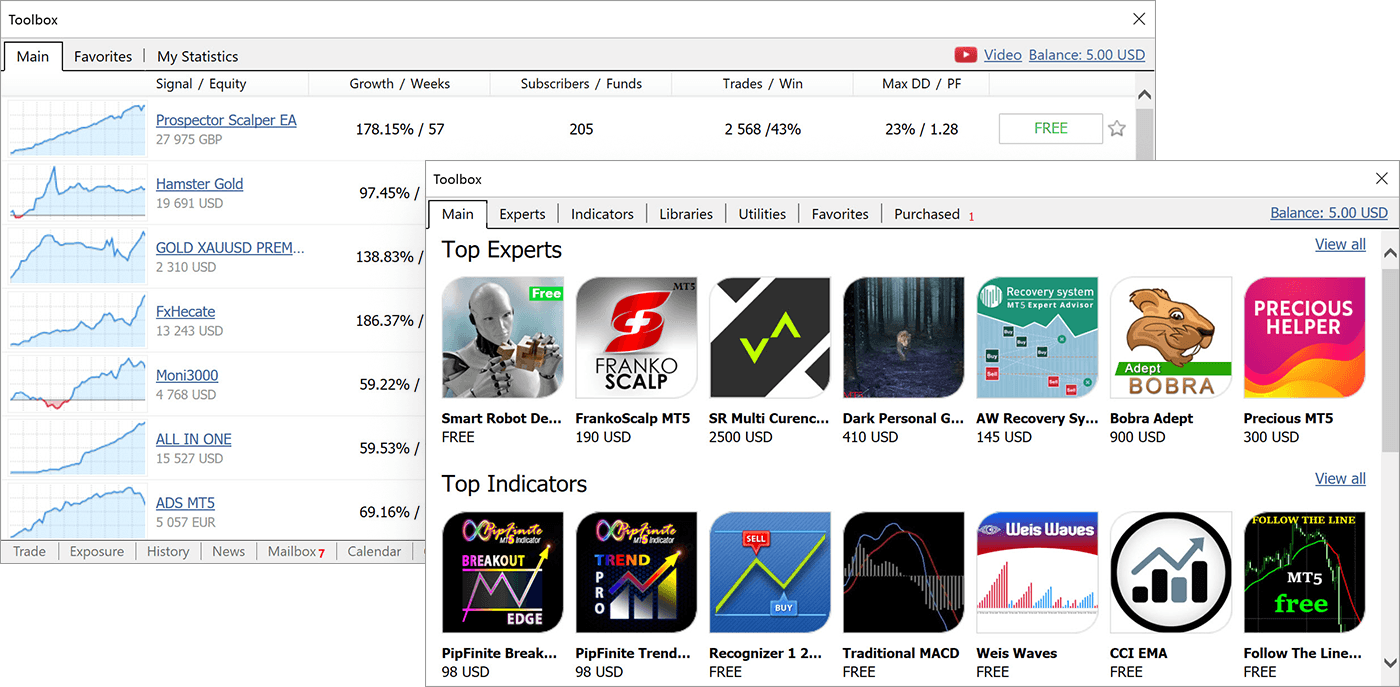1400x687 pixels.
Task: Select the CCI EMA indicator icon
Action: tap(1170, 573)
